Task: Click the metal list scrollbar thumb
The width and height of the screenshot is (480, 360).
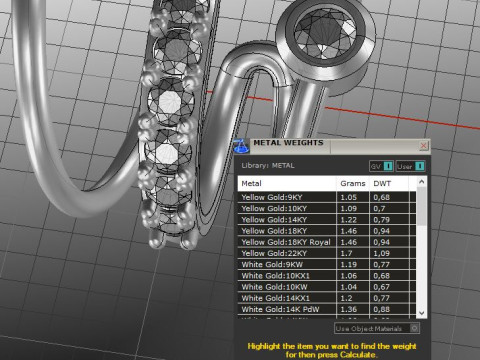Action: click(421, 206)
